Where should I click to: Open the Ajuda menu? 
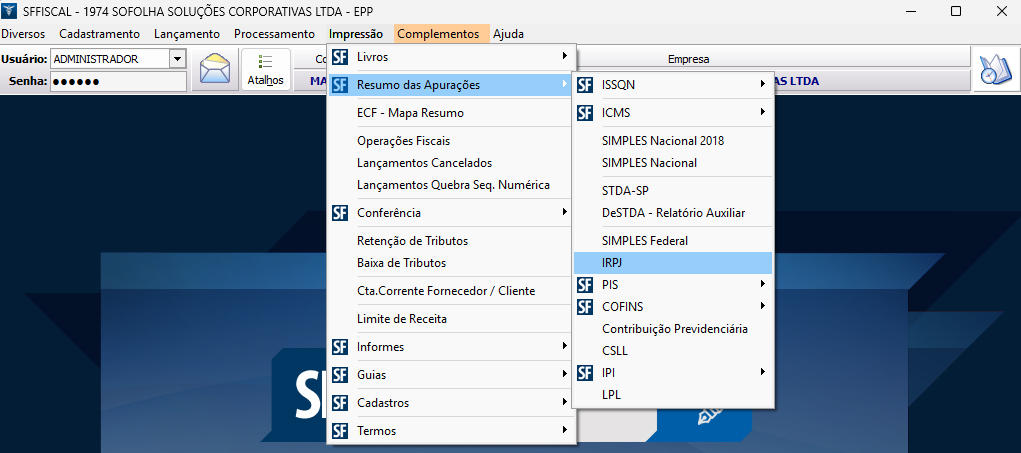(x=508, y=34)
